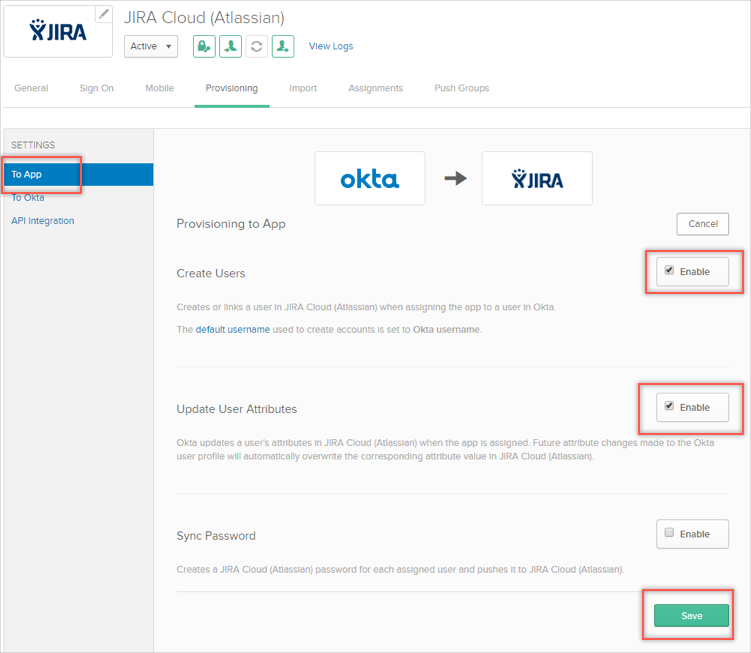Viewport: 751px width, 653px height.
Task: Click the JIRA logo box beside the arrow
Action: [537, 179]
